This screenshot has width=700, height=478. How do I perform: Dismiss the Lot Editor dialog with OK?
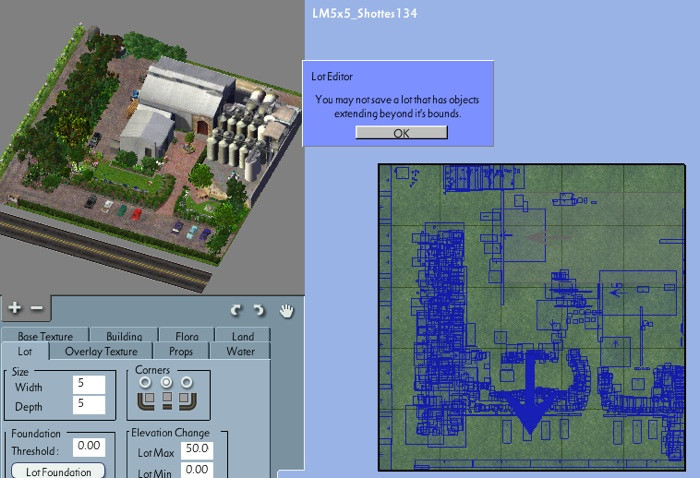pyautogui.click(x=401, y=133)
